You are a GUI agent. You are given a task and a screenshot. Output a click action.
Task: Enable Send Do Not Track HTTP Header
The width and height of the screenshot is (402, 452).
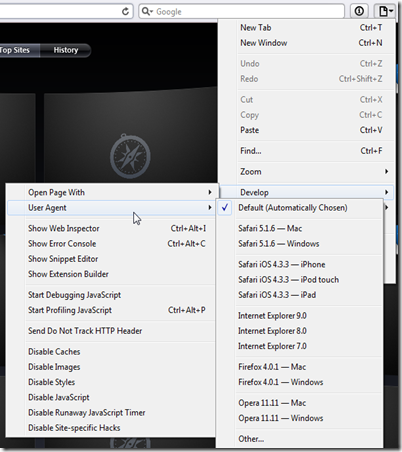[x=112, y=331]
